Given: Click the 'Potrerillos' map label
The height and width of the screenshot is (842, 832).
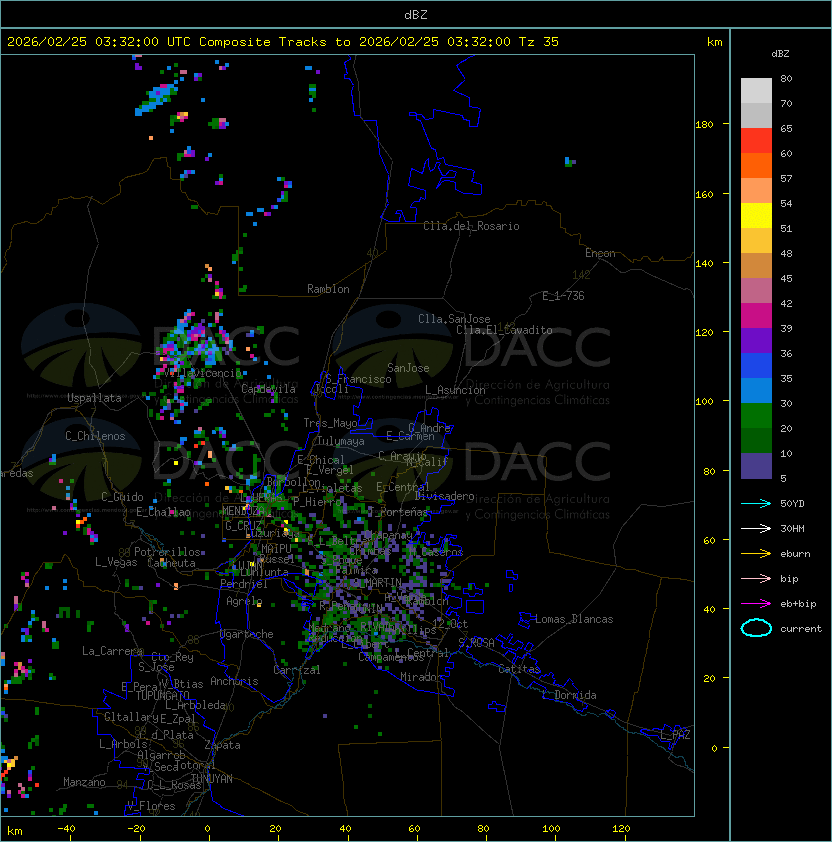Looking at the screenshot, I should tap(167, 552).
